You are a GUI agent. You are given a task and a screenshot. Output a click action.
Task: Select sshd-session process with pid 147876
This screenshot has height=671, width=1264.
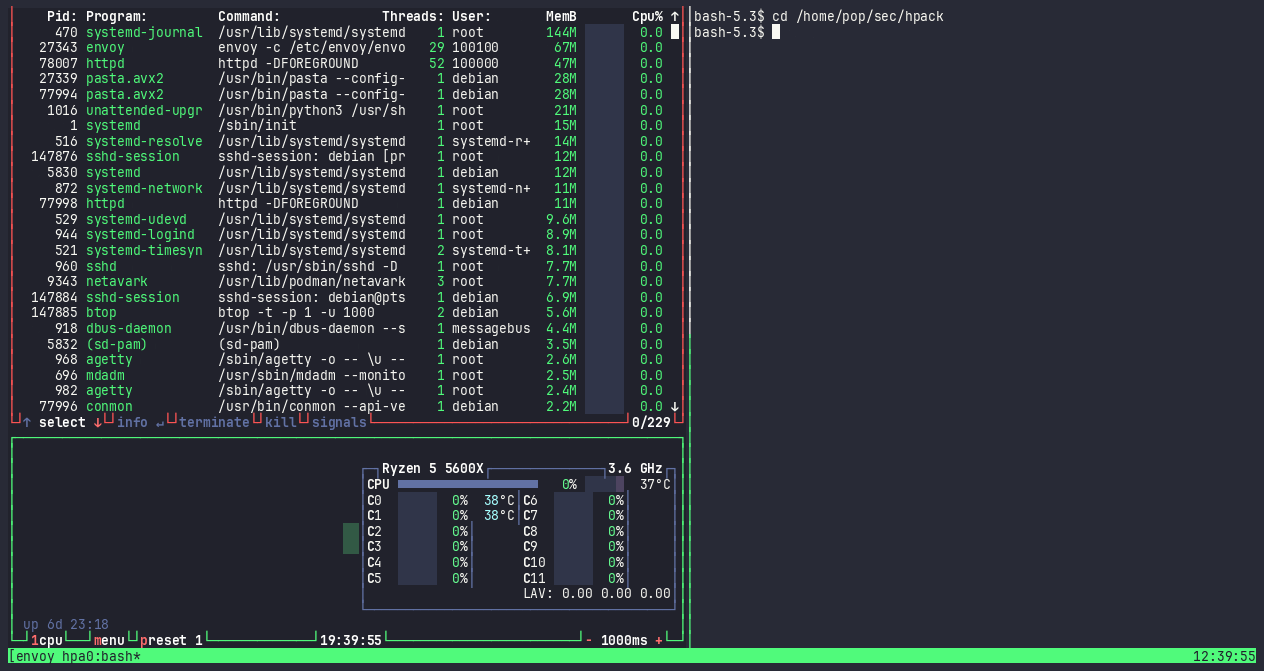(342, 157)
